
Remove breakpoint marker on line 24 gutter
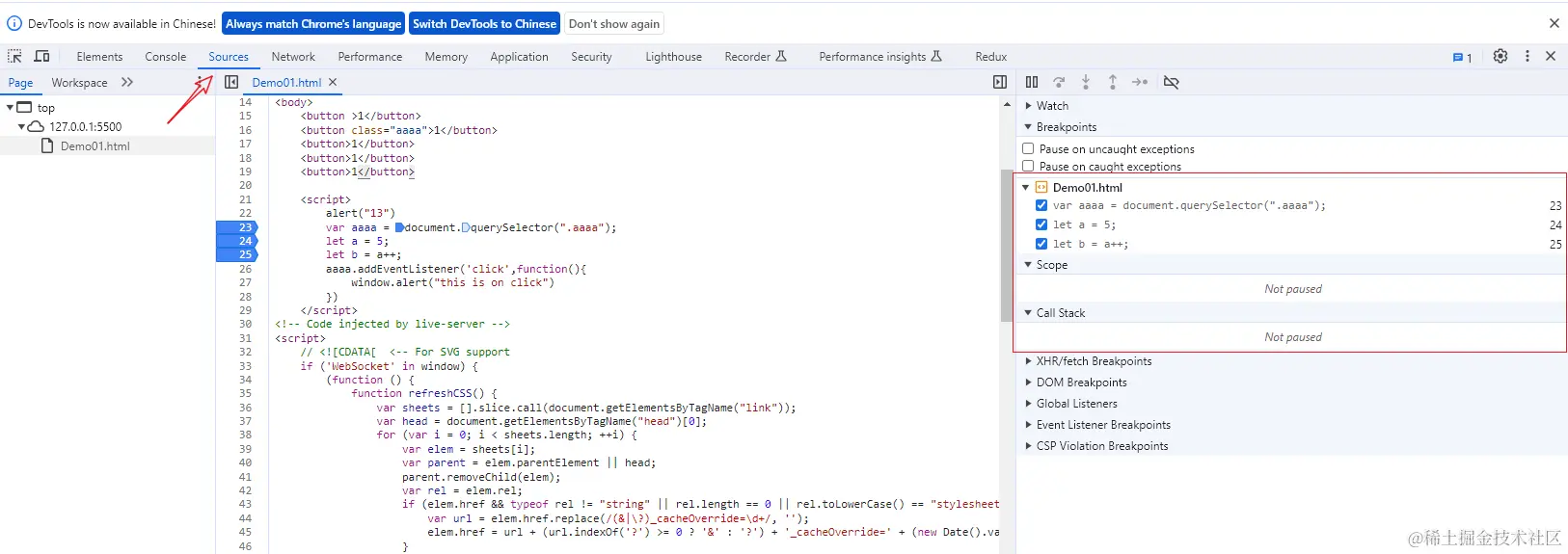tap(237, 241)
